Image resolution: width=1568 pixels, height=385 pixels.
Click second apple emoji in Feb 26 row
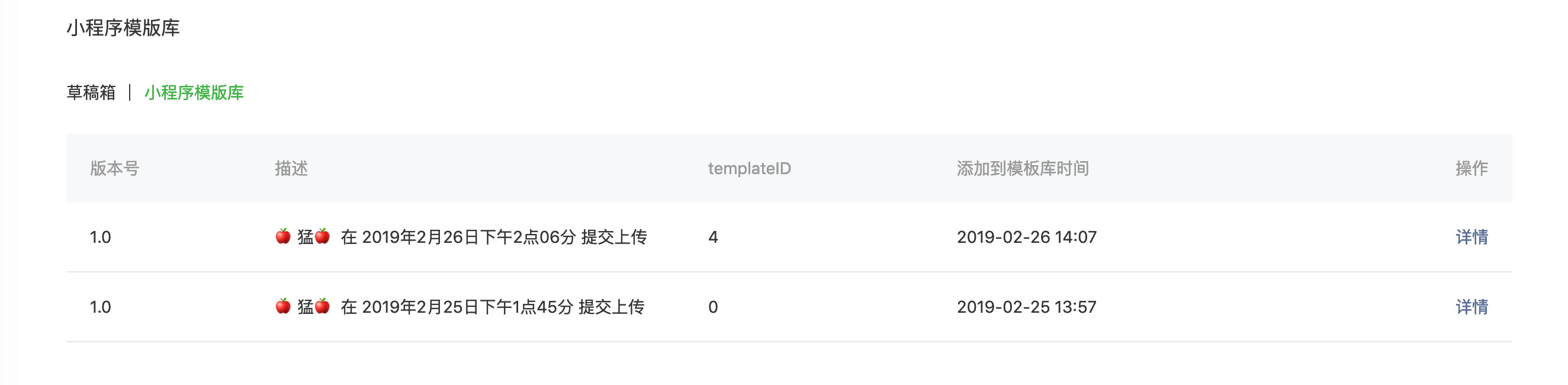tap(323, 236)
